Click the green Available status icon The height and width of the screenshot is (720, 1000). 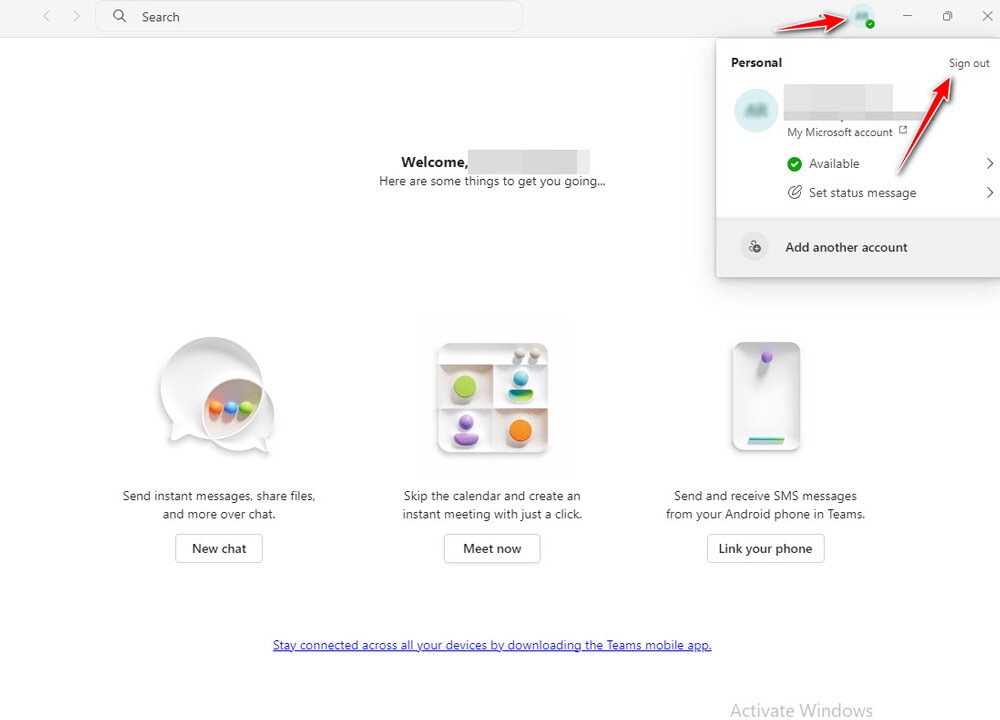794,164
